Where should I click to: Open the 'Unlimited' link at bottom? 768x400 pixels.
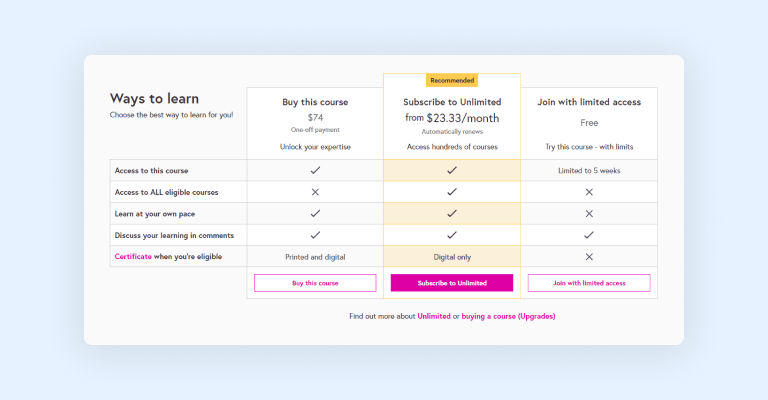pos(434,316)
